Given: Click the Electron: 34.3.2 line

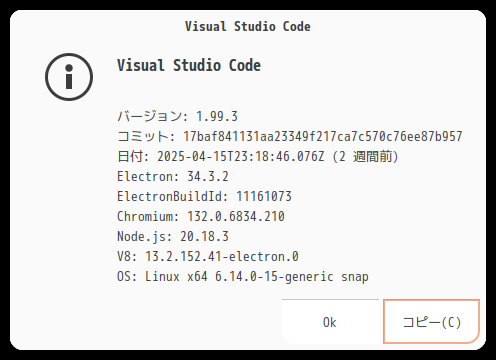Looking at the screenshot, I should (173, 176).
